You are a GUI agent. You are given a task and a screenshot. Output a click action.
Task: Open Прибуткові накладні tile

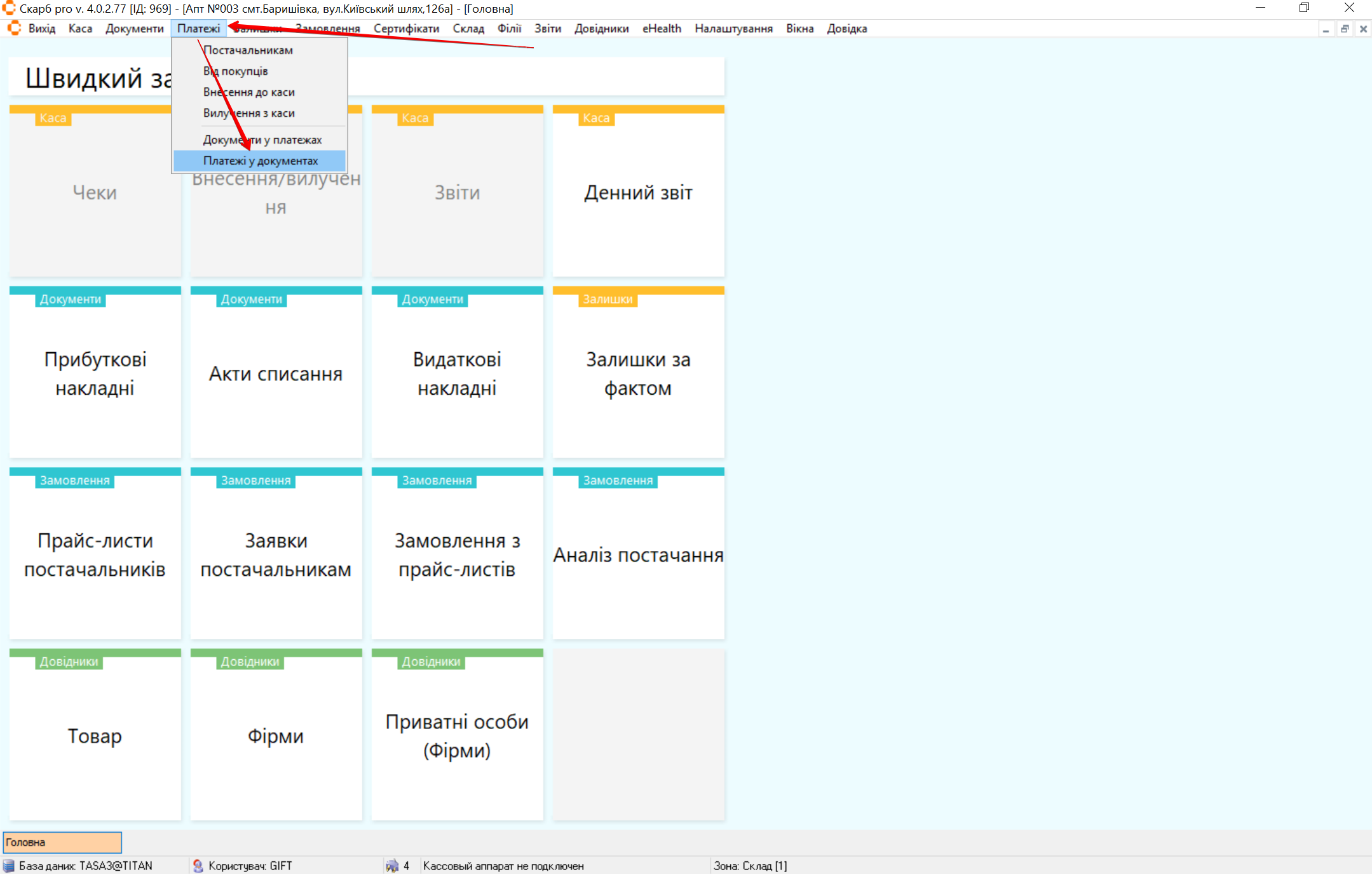click(95, 373)
